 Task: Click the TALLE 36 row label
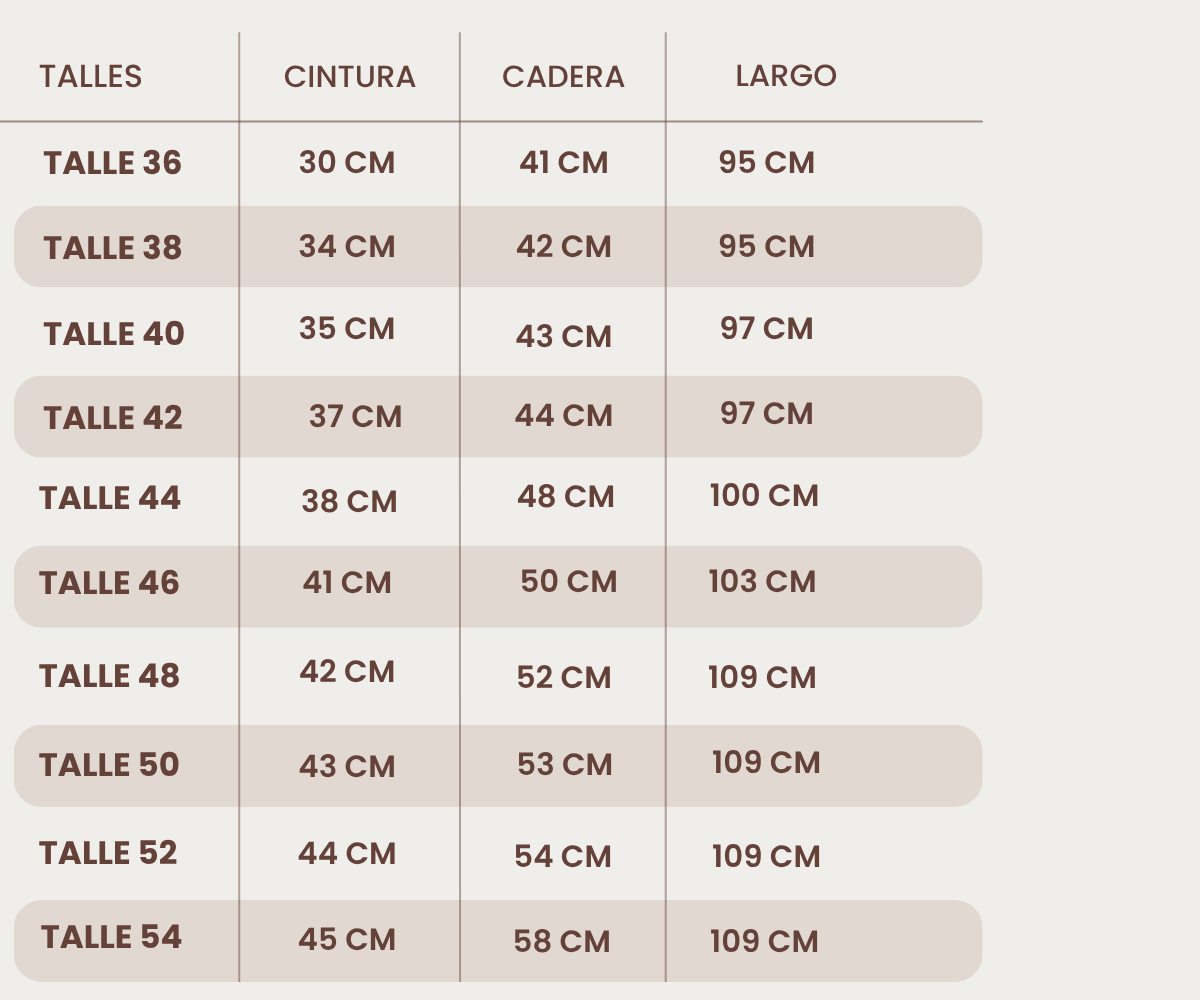point(113,163)
